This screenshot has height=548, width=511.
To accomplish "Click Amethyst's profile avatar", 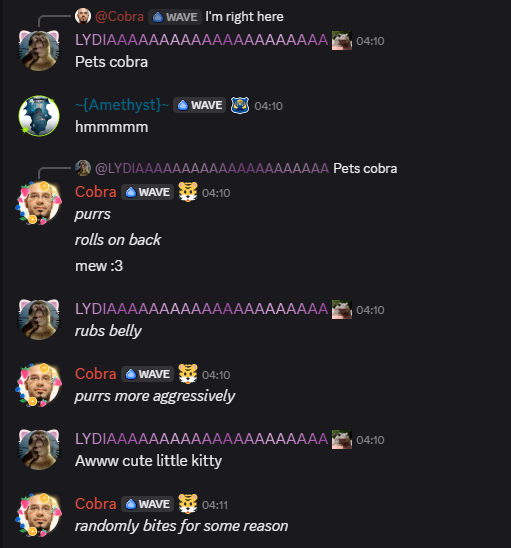I will [39, 116].
